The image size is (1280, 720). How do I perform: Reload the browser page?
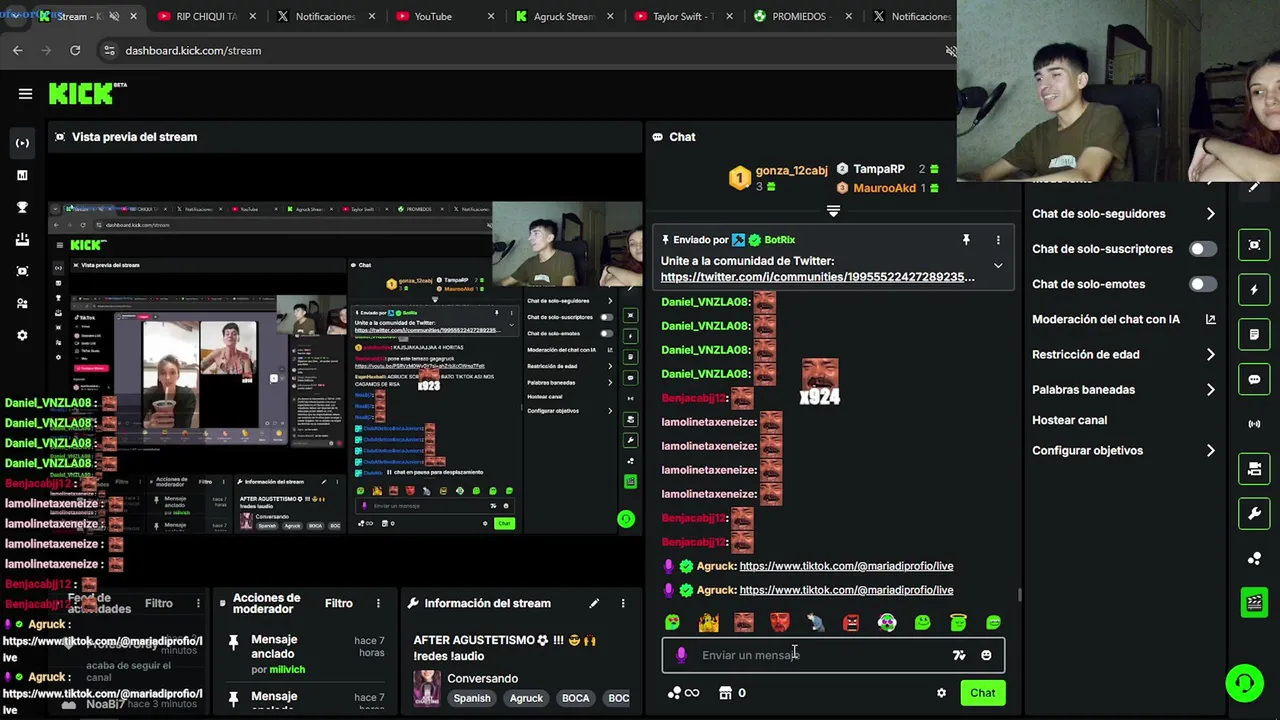coord(75,50)
